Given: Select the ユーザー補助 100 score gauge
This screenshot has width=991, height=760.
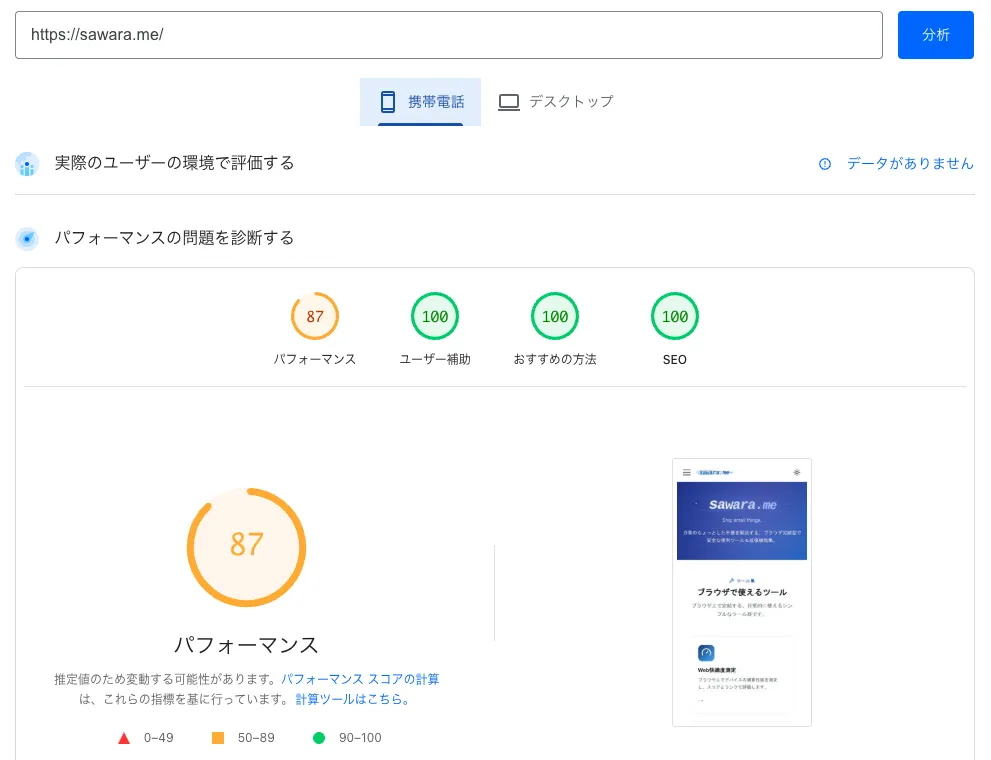Looking at the screenshot, I should point(435,316).
